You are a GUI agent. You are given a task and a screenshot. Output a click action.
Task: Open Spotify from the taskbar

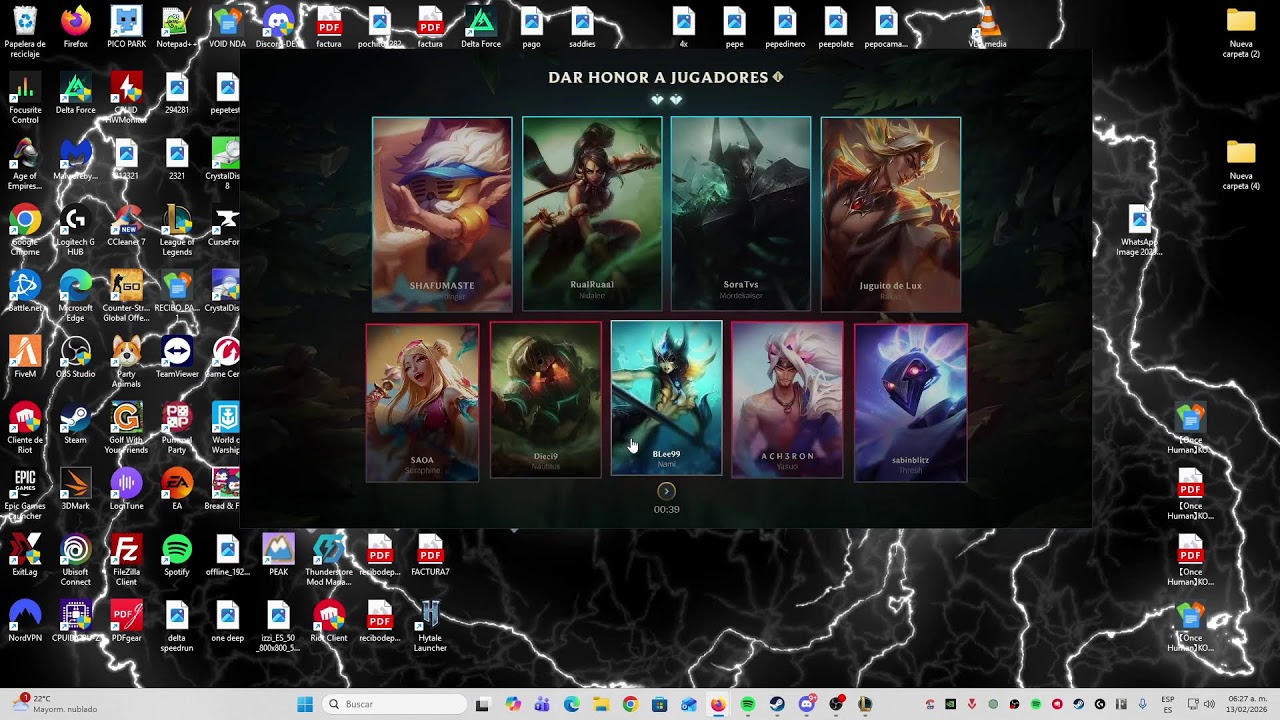748,704
